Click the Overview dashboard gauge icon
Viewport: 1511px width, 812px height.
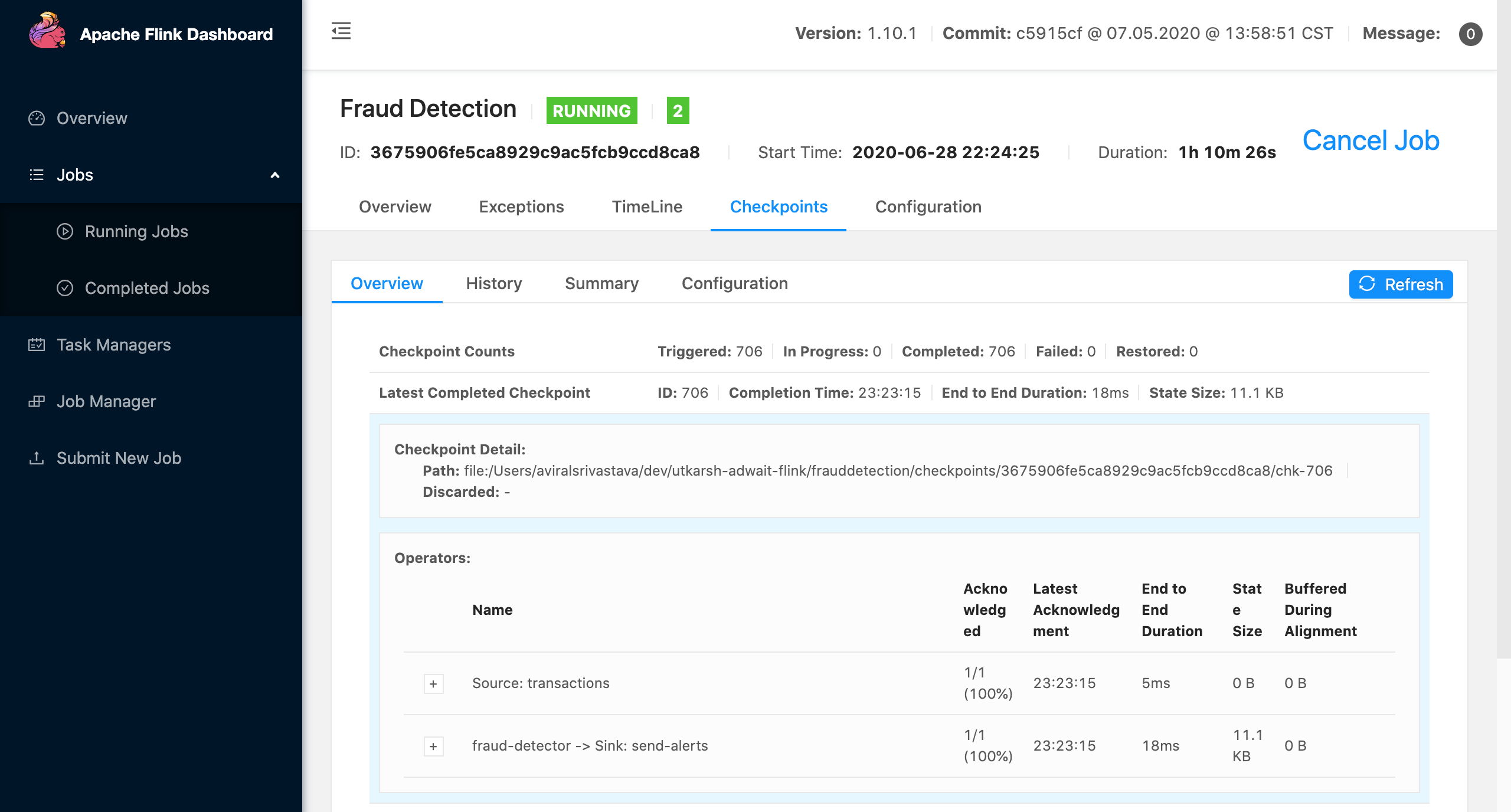(37, 118)
